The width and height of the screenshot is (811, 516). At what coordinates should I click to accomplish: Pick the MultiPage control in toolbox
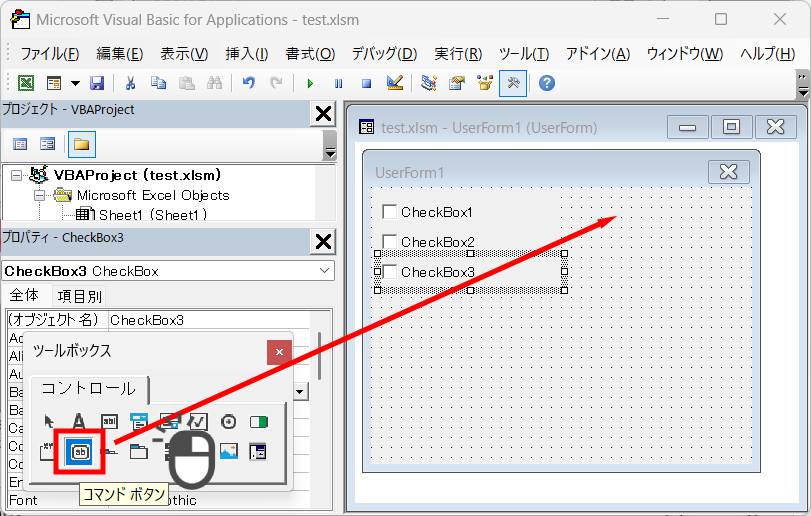[139, 452]
